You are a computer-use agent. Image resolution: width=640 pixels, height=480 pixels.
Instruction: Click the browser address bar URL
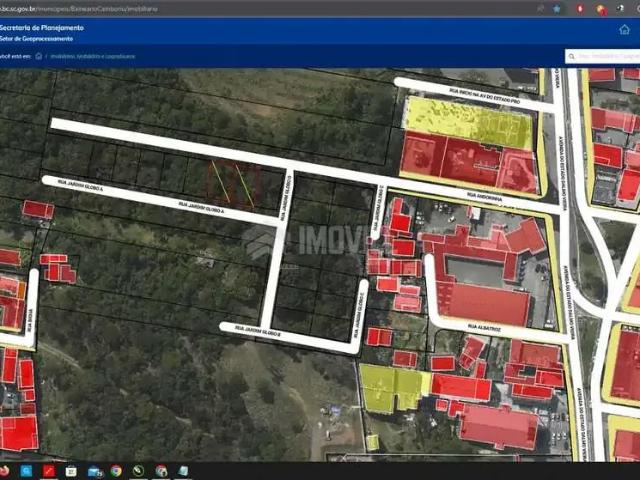78,9
